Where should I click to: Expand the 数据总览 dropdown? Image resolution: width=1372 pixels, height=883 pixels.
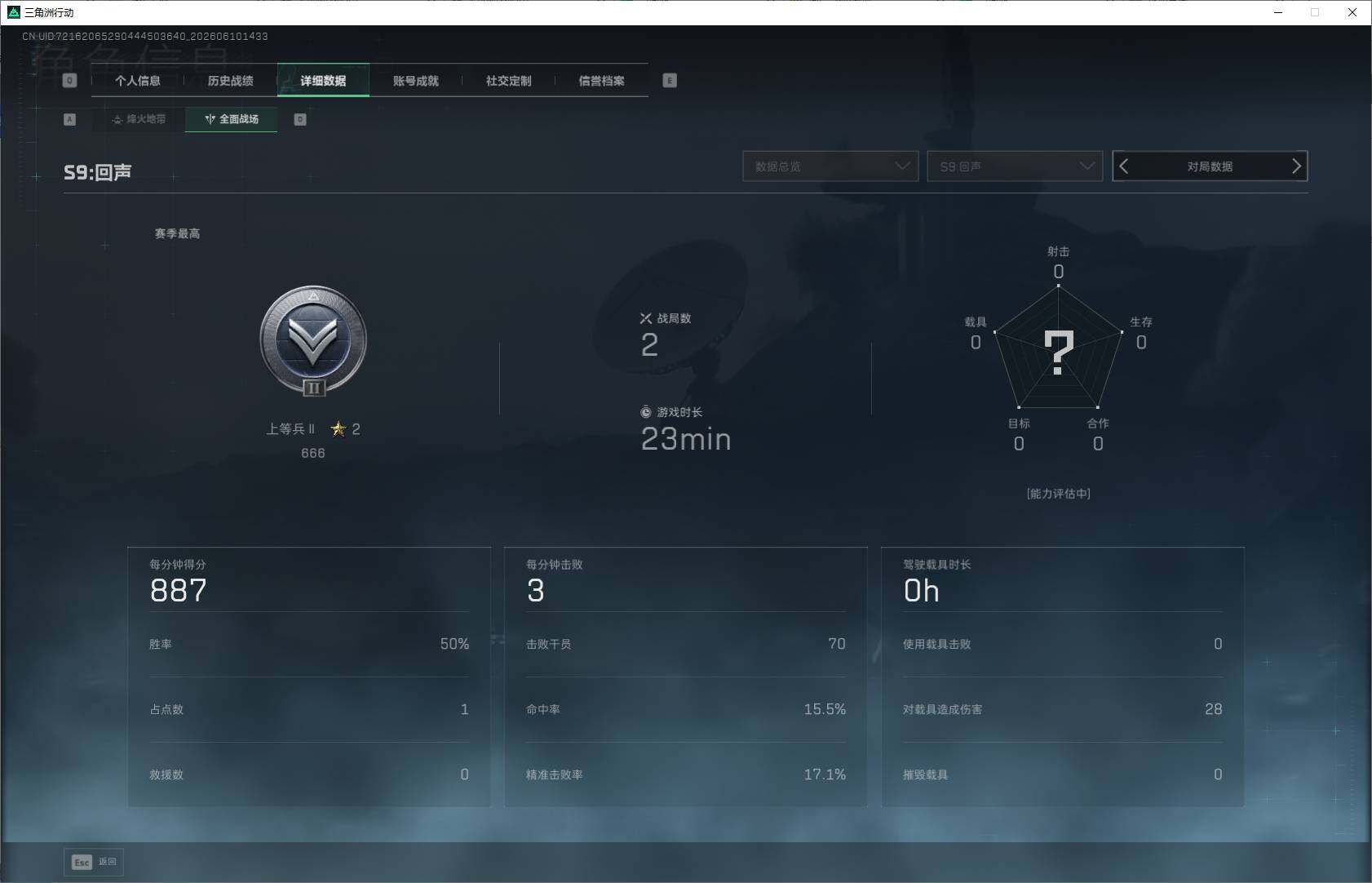click(830, 166)
